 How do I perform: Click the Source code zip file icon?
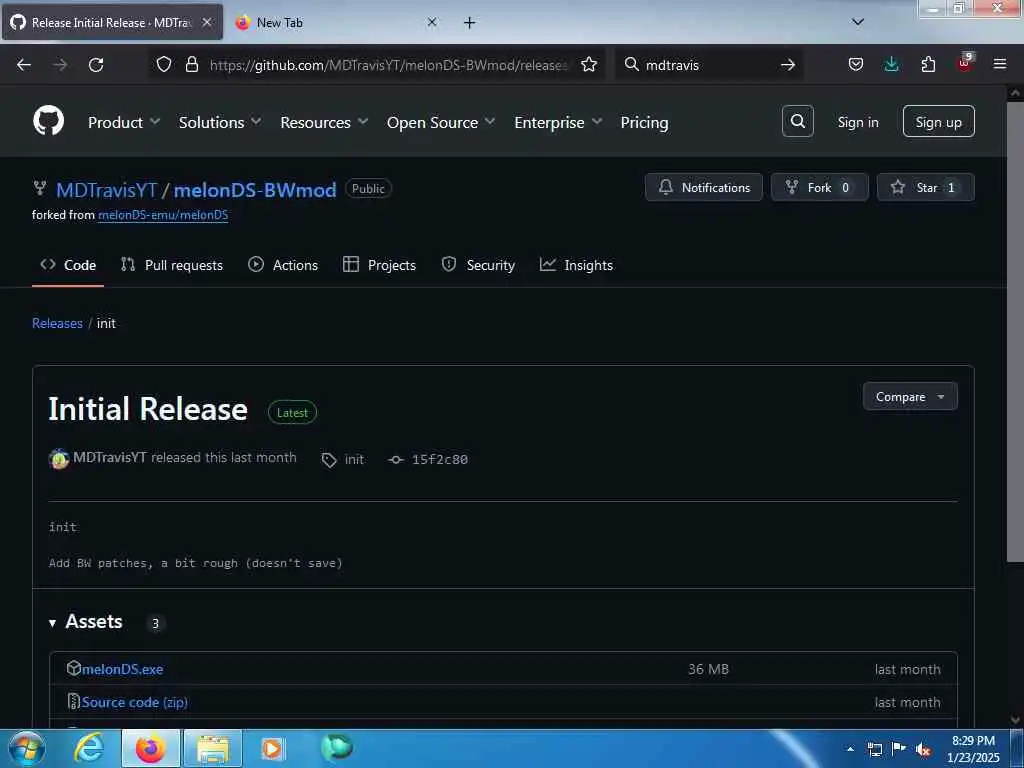74,701
